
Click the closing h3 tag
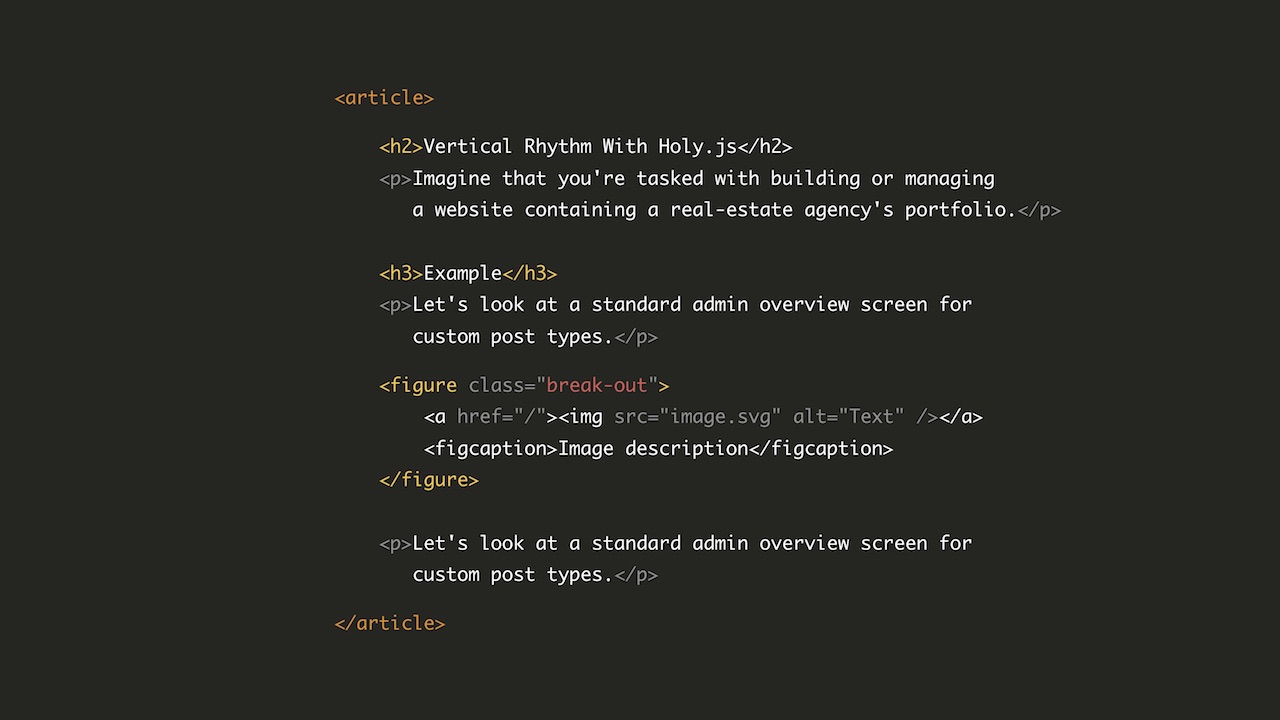[530, 273]
